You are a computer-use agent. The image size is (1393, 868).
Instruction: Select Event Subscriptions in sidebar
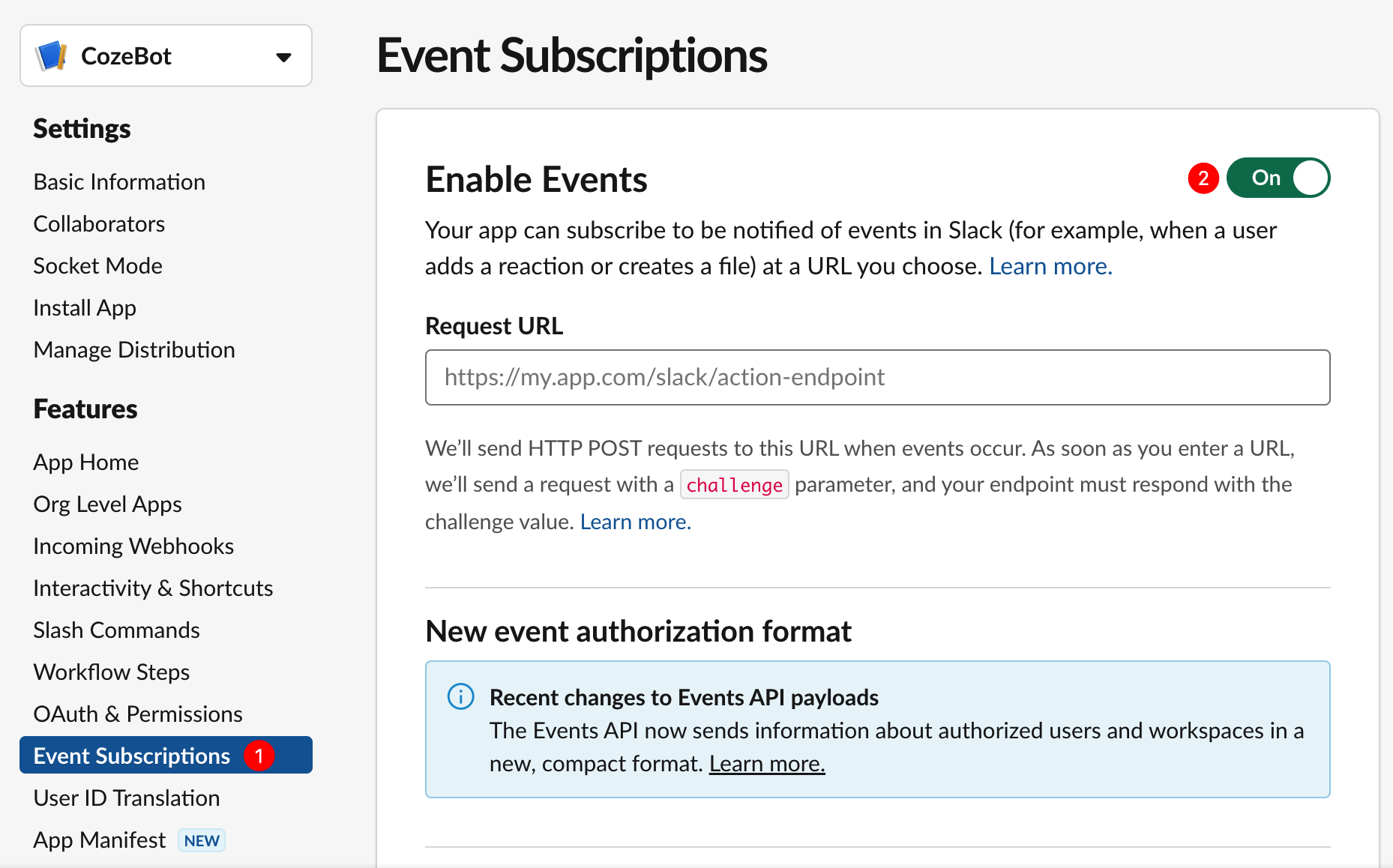coord(166,755)
